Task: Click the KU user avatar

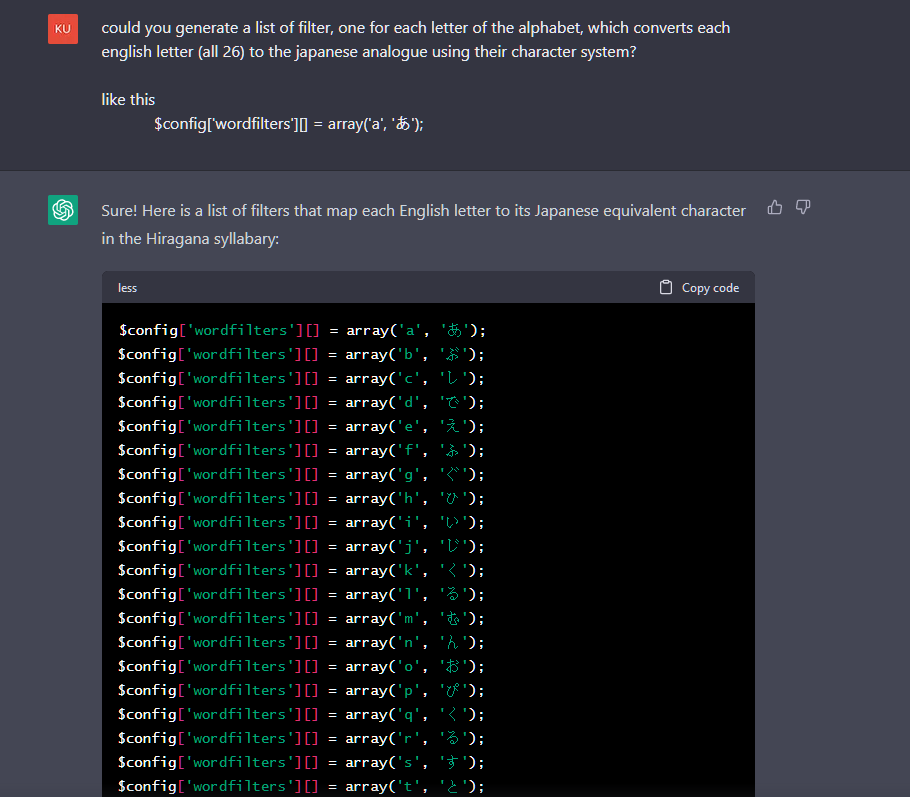Action: pos(63,29)
